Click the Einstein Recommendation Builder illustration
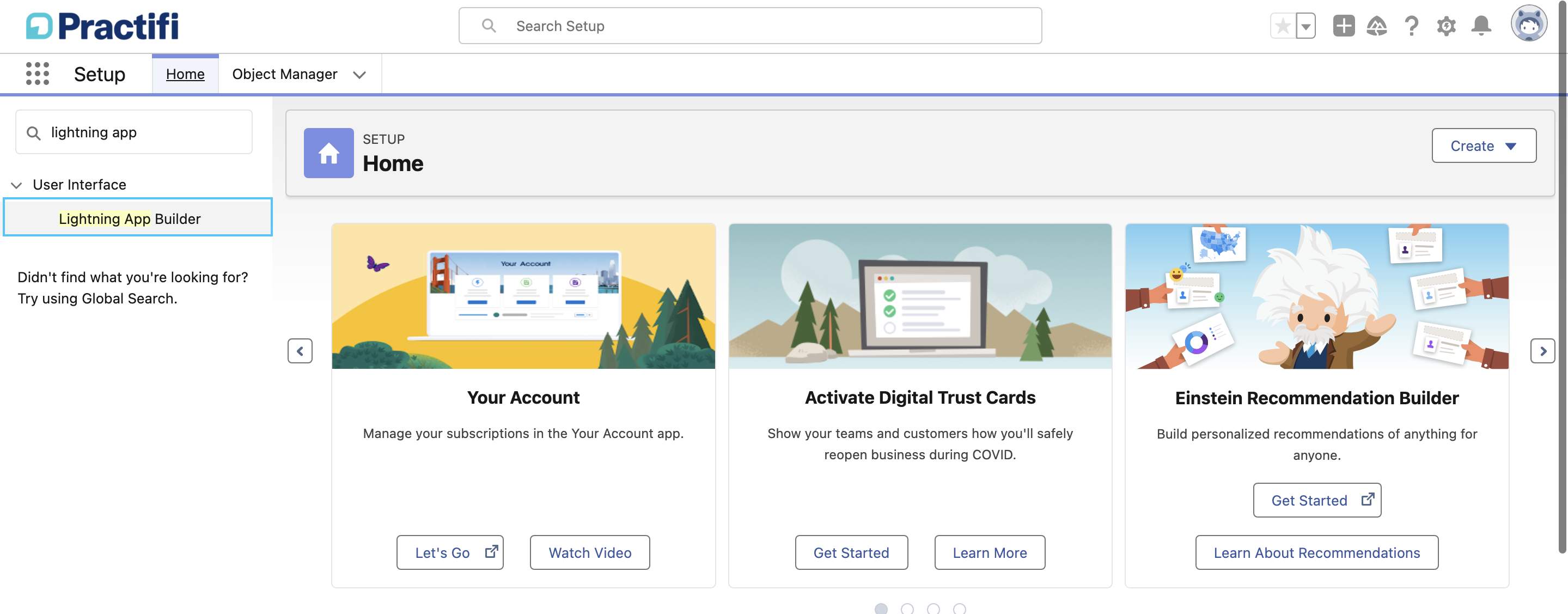 click(1316, 296)
